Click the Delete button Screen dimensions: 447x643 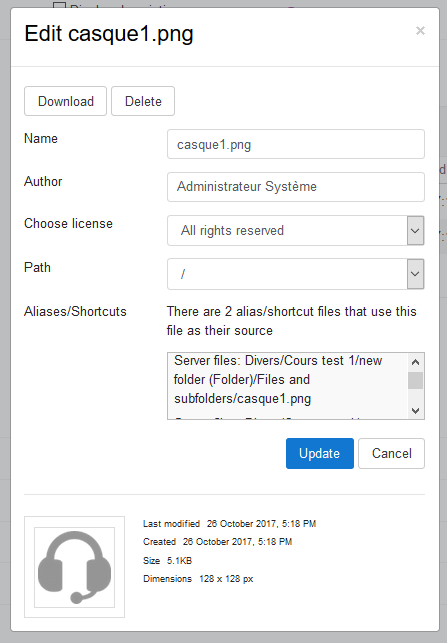tap(143, 101)
